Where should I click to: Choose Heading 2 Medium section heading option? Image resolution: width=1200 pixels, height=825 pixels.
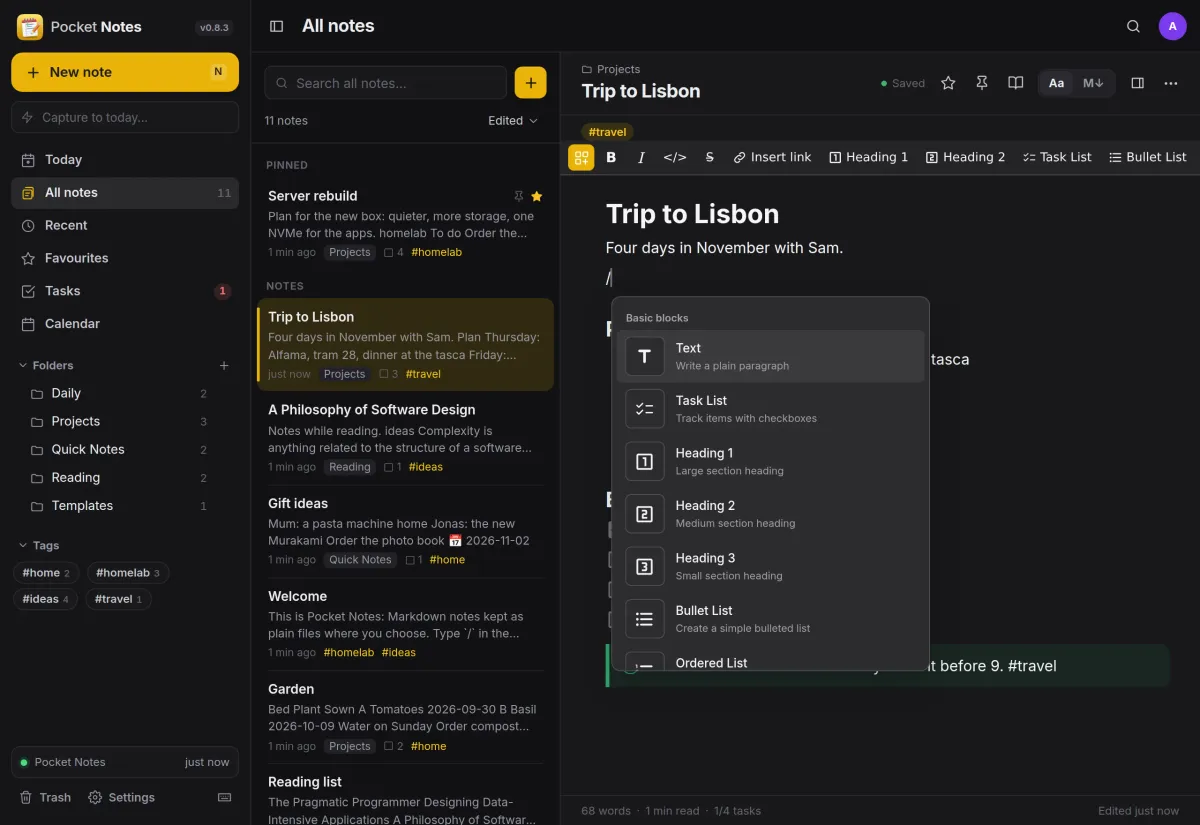point(770,514)
